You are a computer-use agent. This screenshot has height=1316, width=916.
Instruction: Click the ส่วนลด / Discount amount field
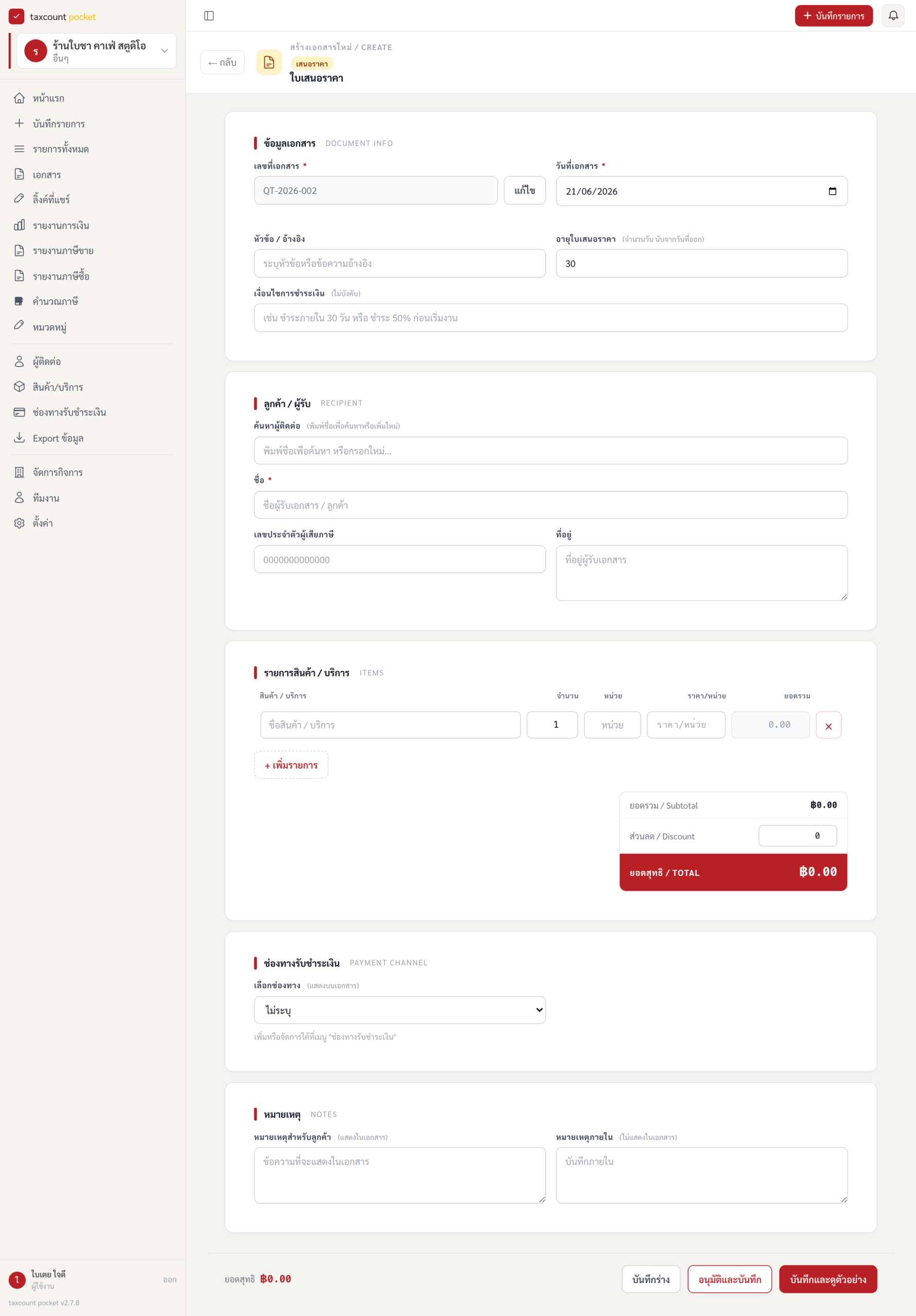click(x=797, y=836)
